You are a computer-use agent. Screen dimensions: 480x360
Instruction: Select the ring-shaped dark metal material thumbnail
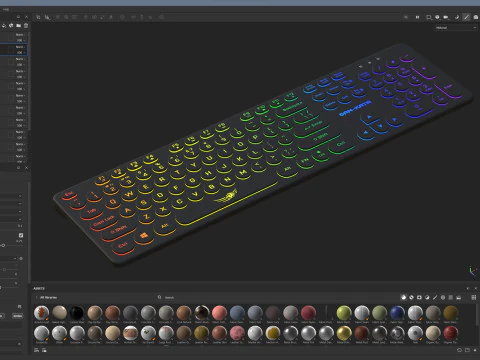click(x=397, y=333)
